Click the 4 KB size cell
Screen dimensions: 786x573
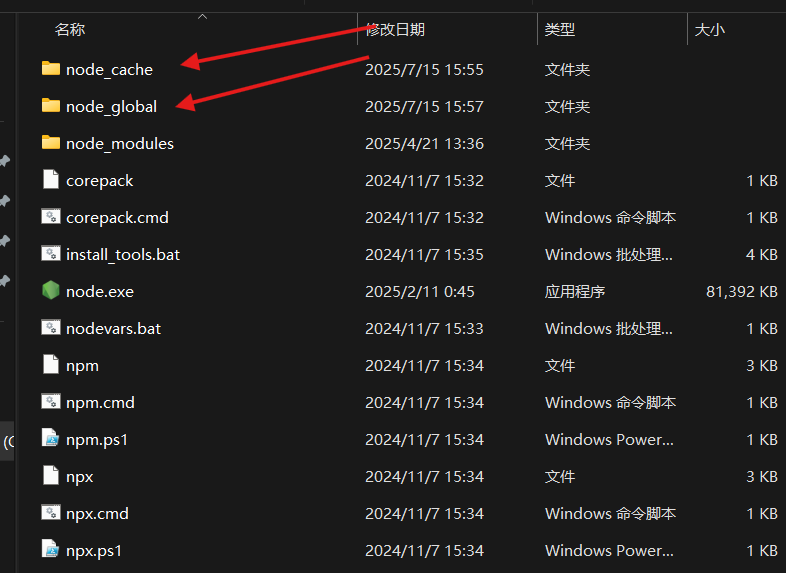click(761, 255)
